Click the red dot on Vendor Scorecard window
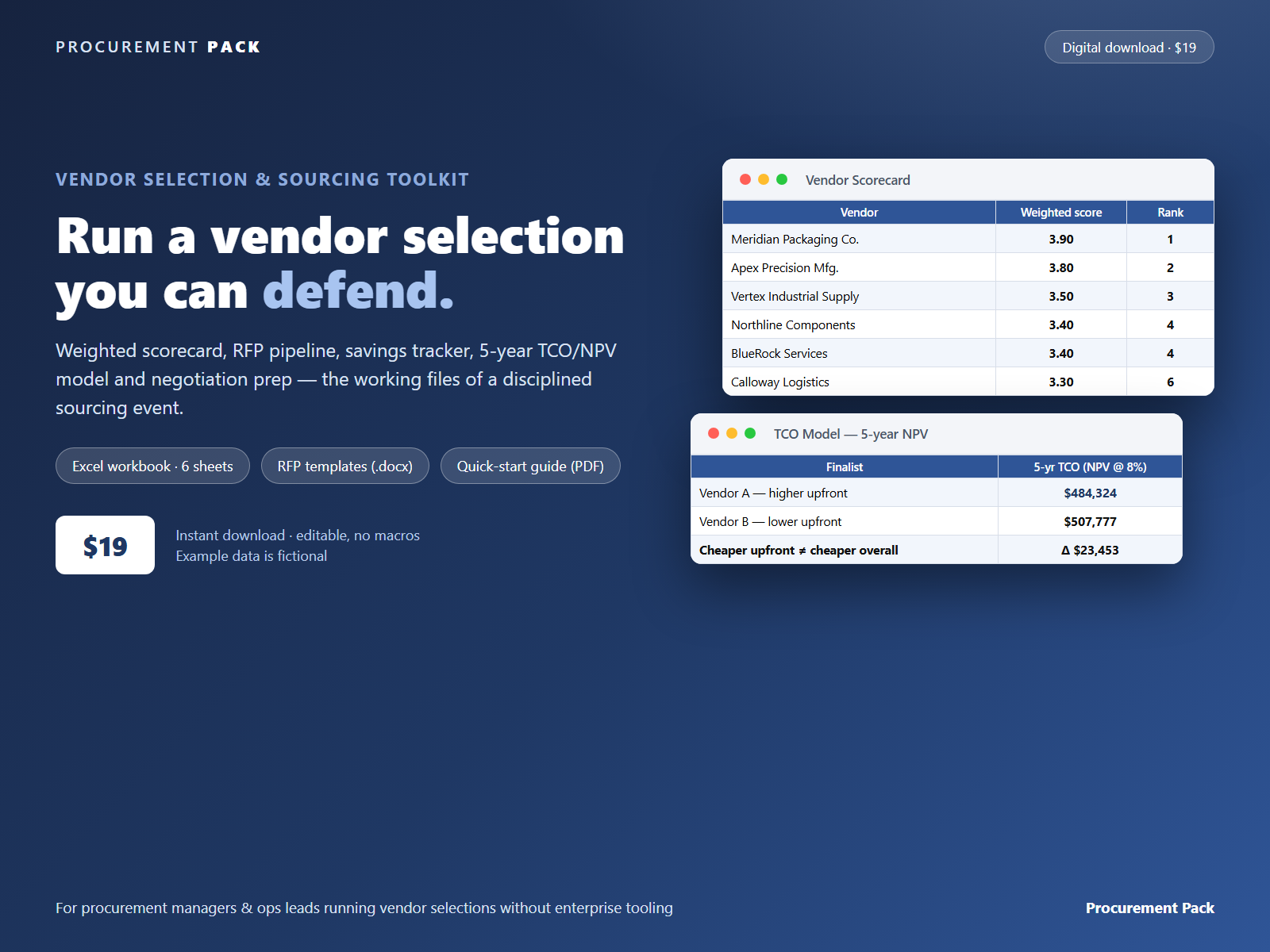 tap(745, 179)
